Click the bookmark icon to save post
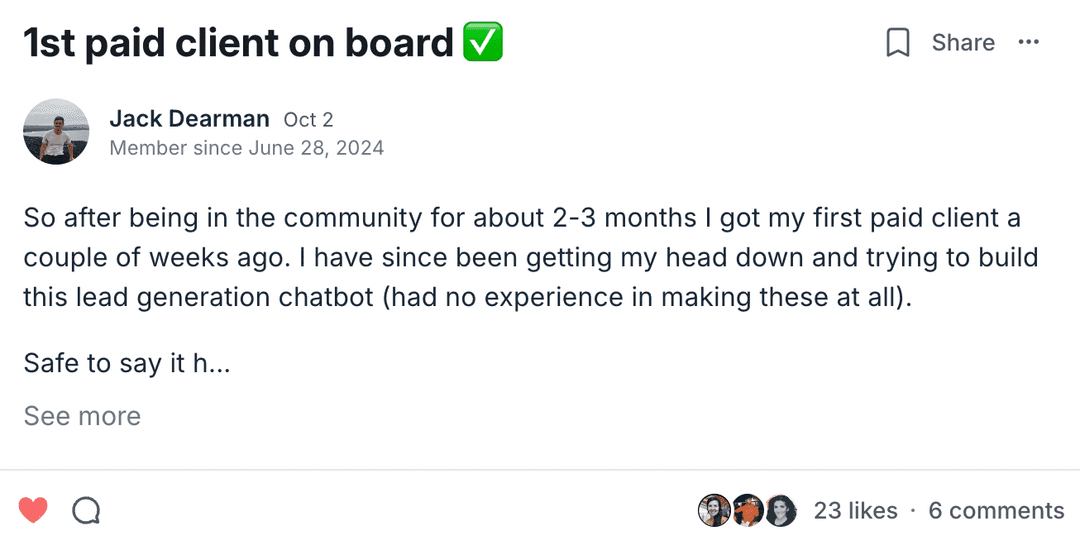The image size is (1080, 536). pyautogui.click(x=898, y=43)
